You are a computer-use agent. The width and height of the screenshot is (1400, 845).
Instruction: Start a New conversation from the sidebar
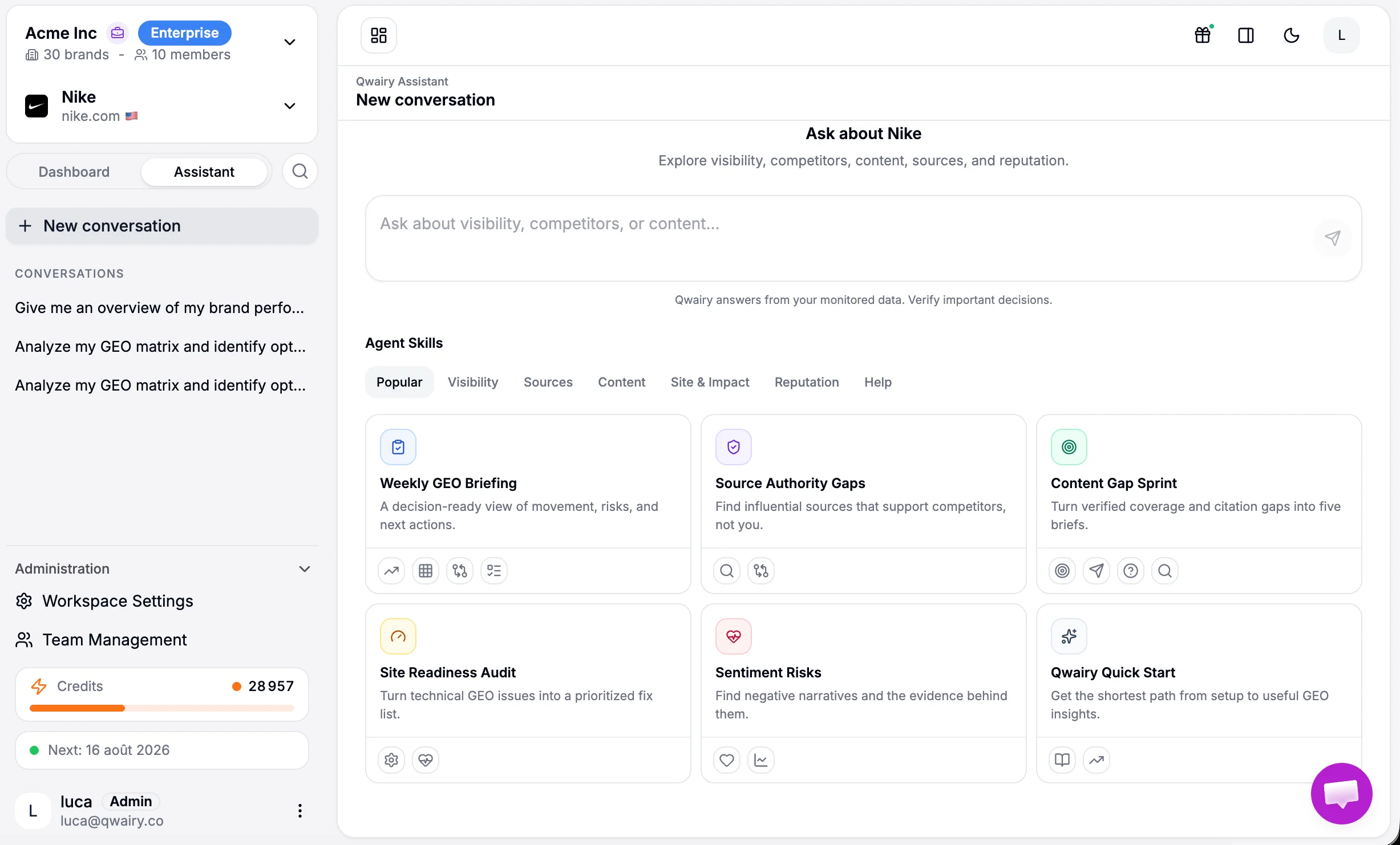pos(162,226)
